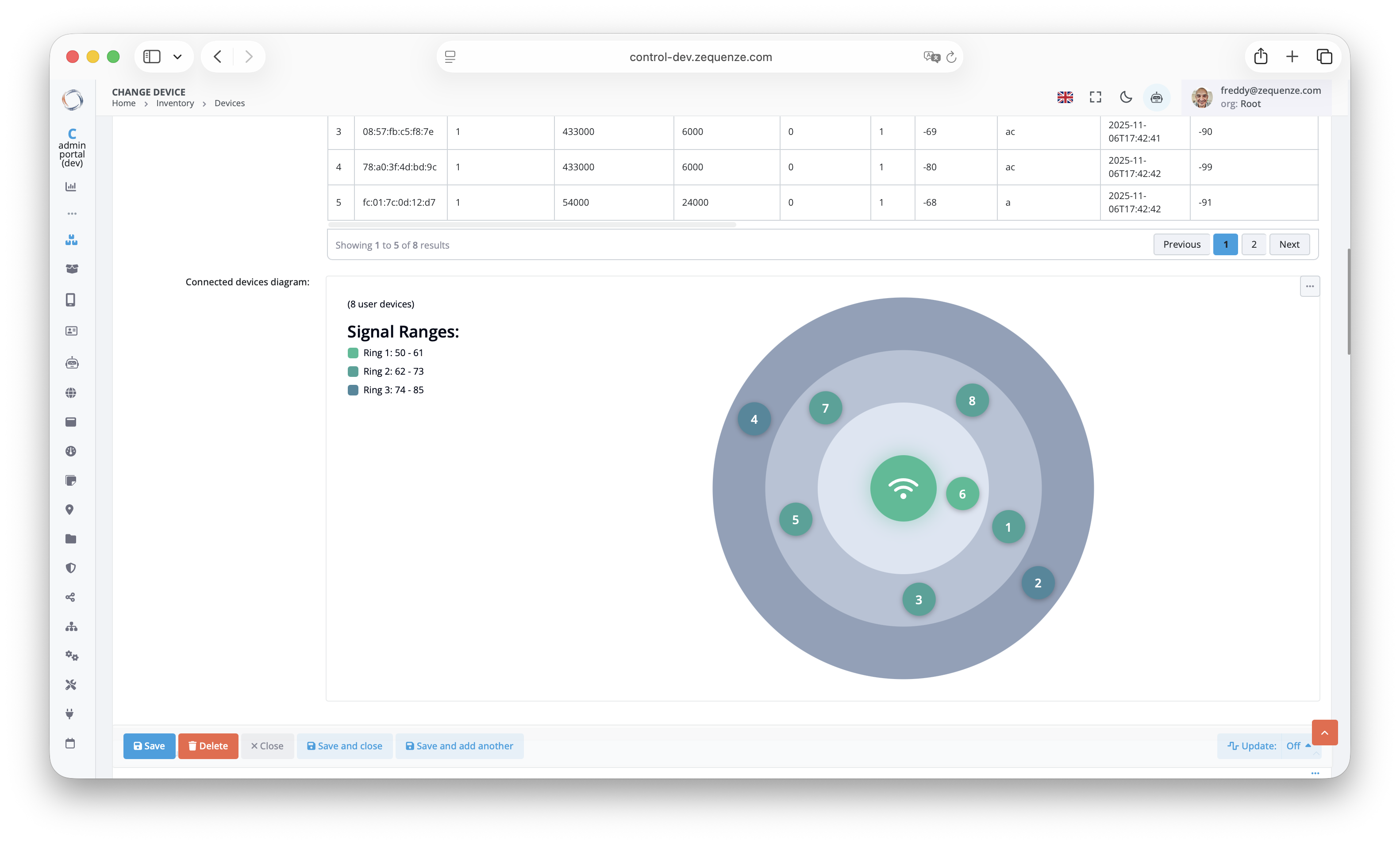The height and width of the screenshot is (844, 1400).
Task: Open the mobile device sidebar icon
Action: [70, 300]
